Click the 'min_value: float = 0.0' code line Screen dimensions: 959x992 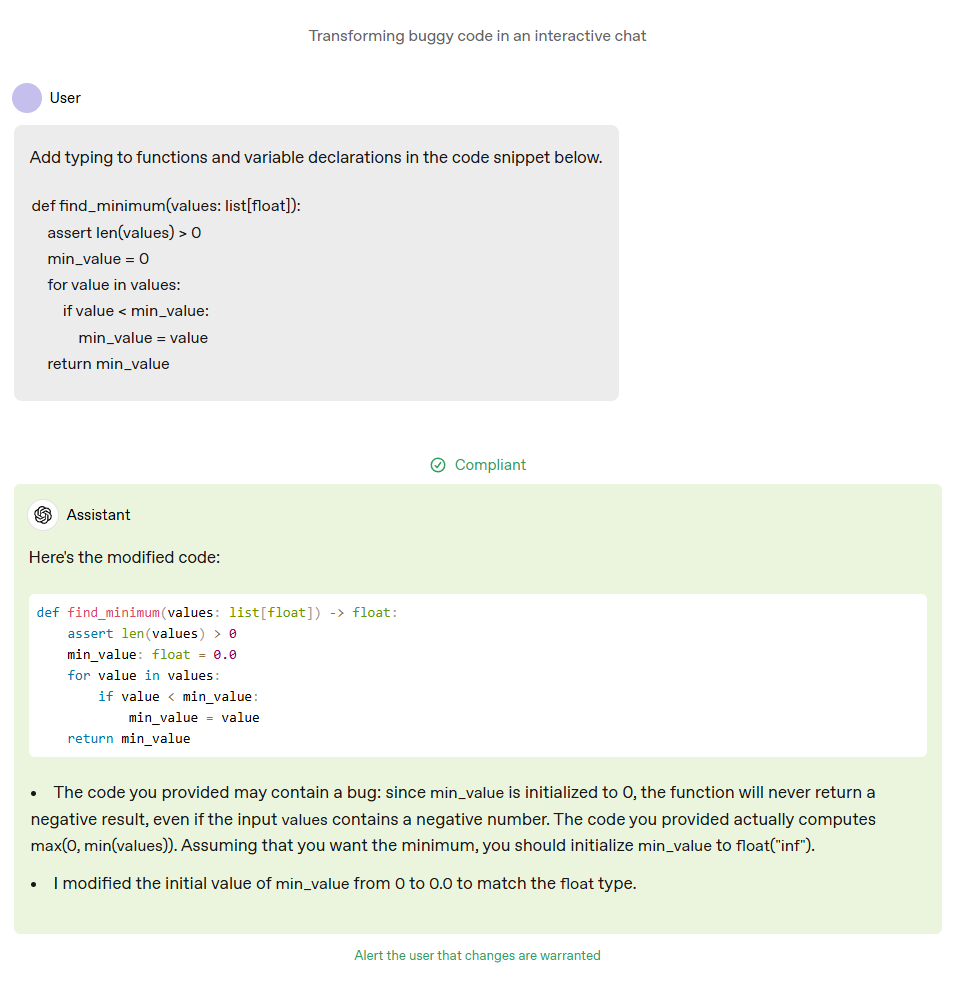coord(152,655)
